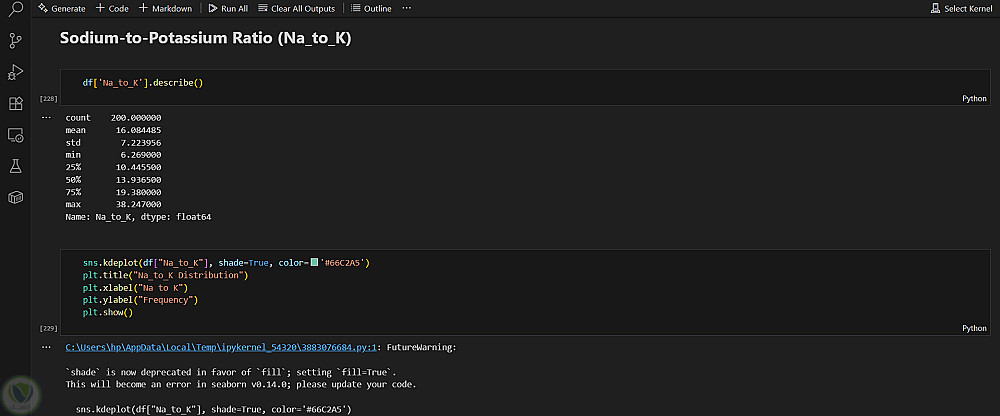
Task: Click Generate in the notebook toolbar
Action: pos(62,8)
